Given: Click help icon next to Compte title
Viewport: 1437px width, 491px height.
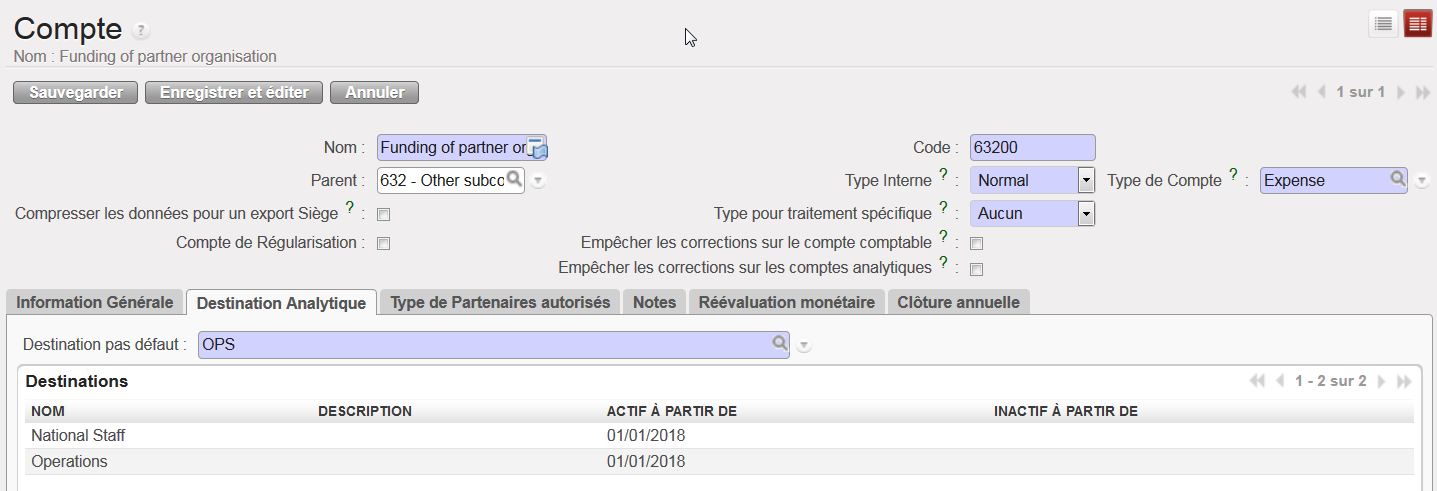Looking at the screenshot, I should (141, 31).
